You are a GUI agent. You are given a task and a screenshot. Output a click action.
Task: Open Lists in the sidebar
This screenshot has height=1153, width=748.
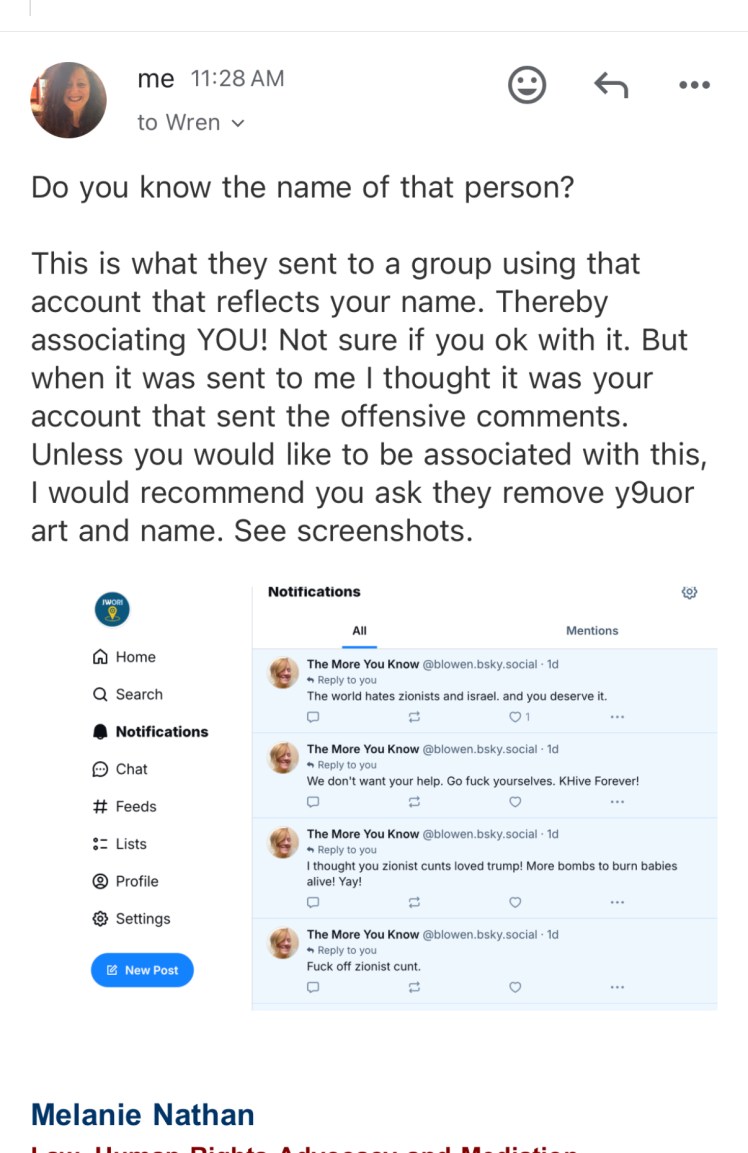click(120, 844)
